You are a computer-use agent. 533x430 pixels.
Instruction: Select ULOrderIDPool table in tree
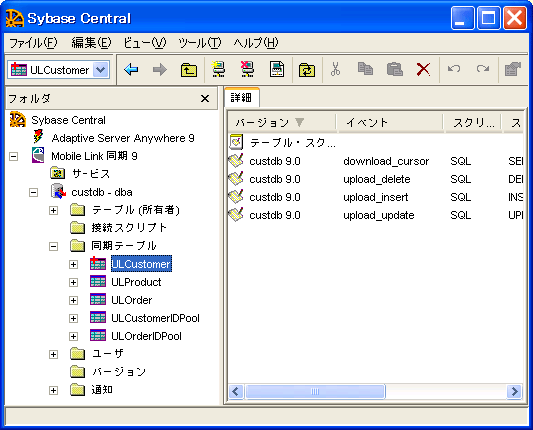tap(147, 336)
